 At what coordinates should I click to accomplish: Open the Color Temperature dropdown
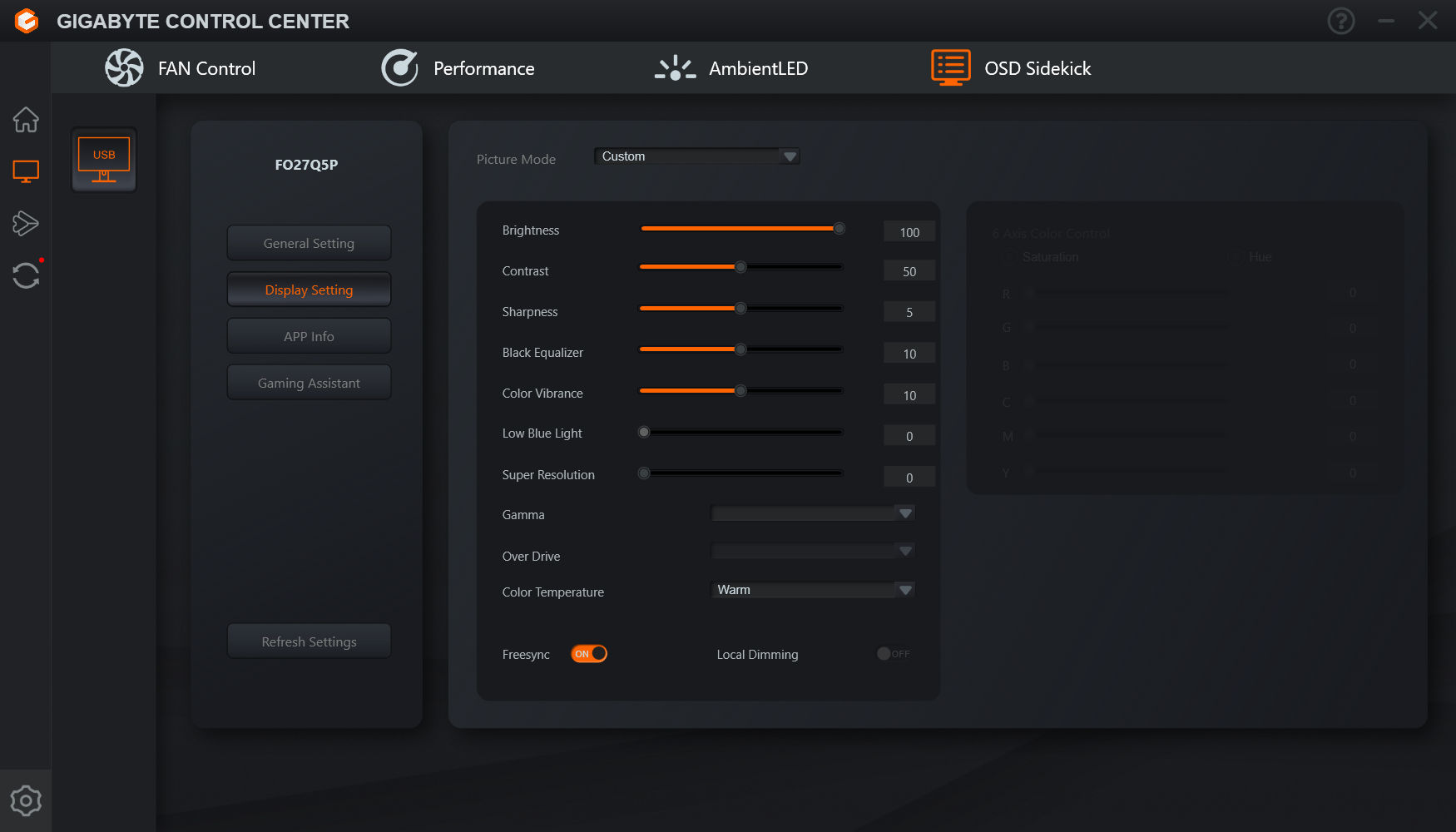813,590
